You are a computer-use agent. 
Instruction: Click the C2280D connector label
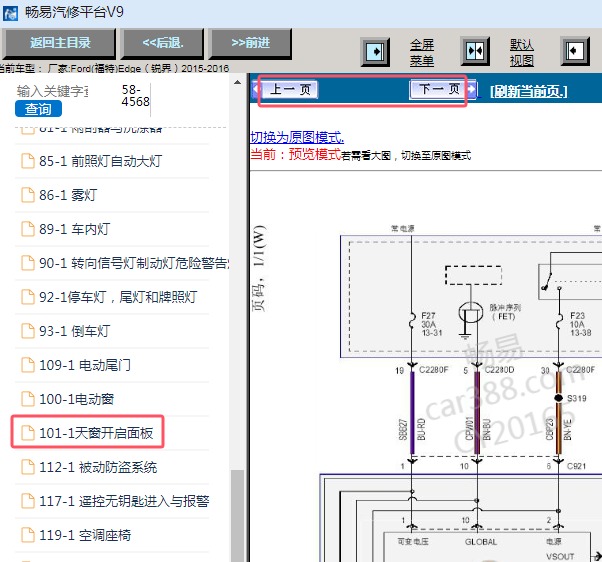(499, 369)
